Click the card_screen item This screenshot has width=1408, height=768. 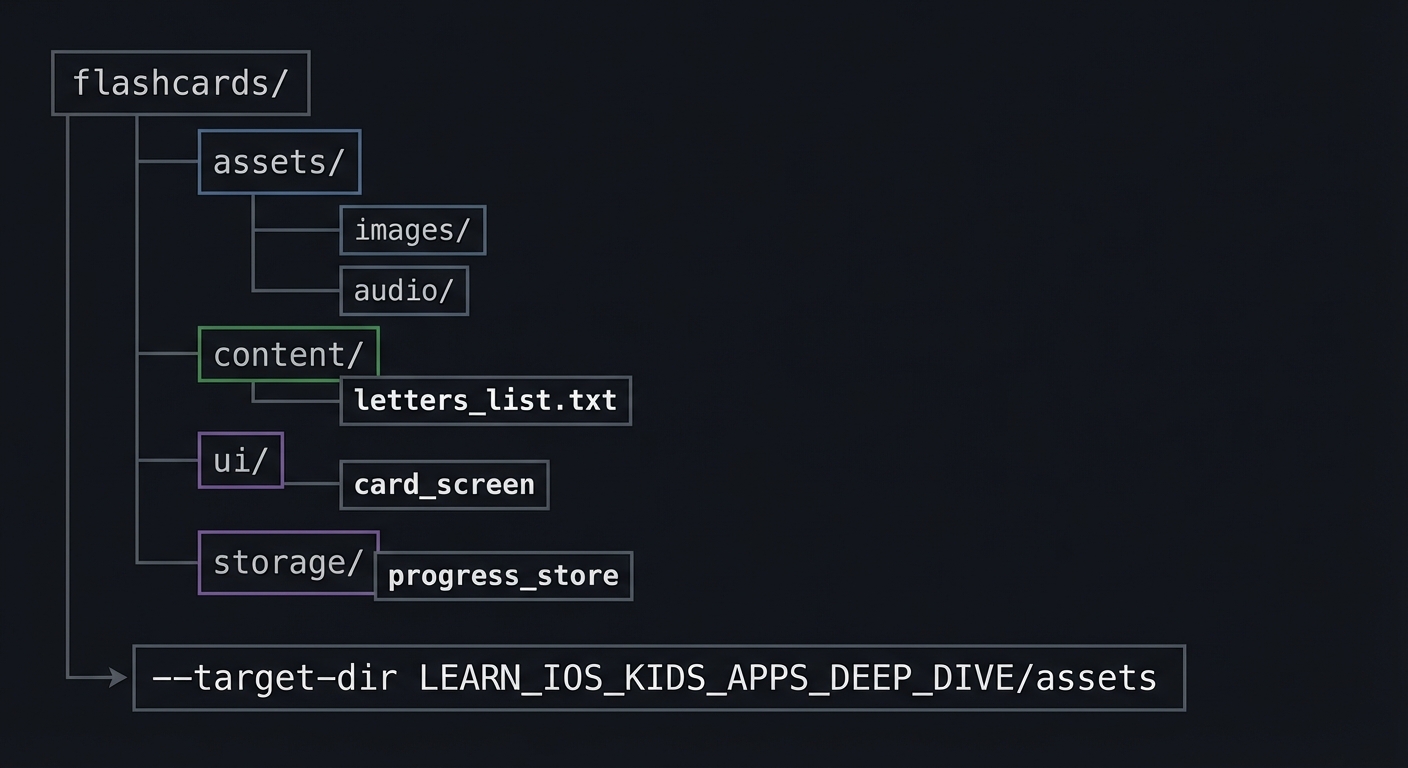tap(444, 485)
